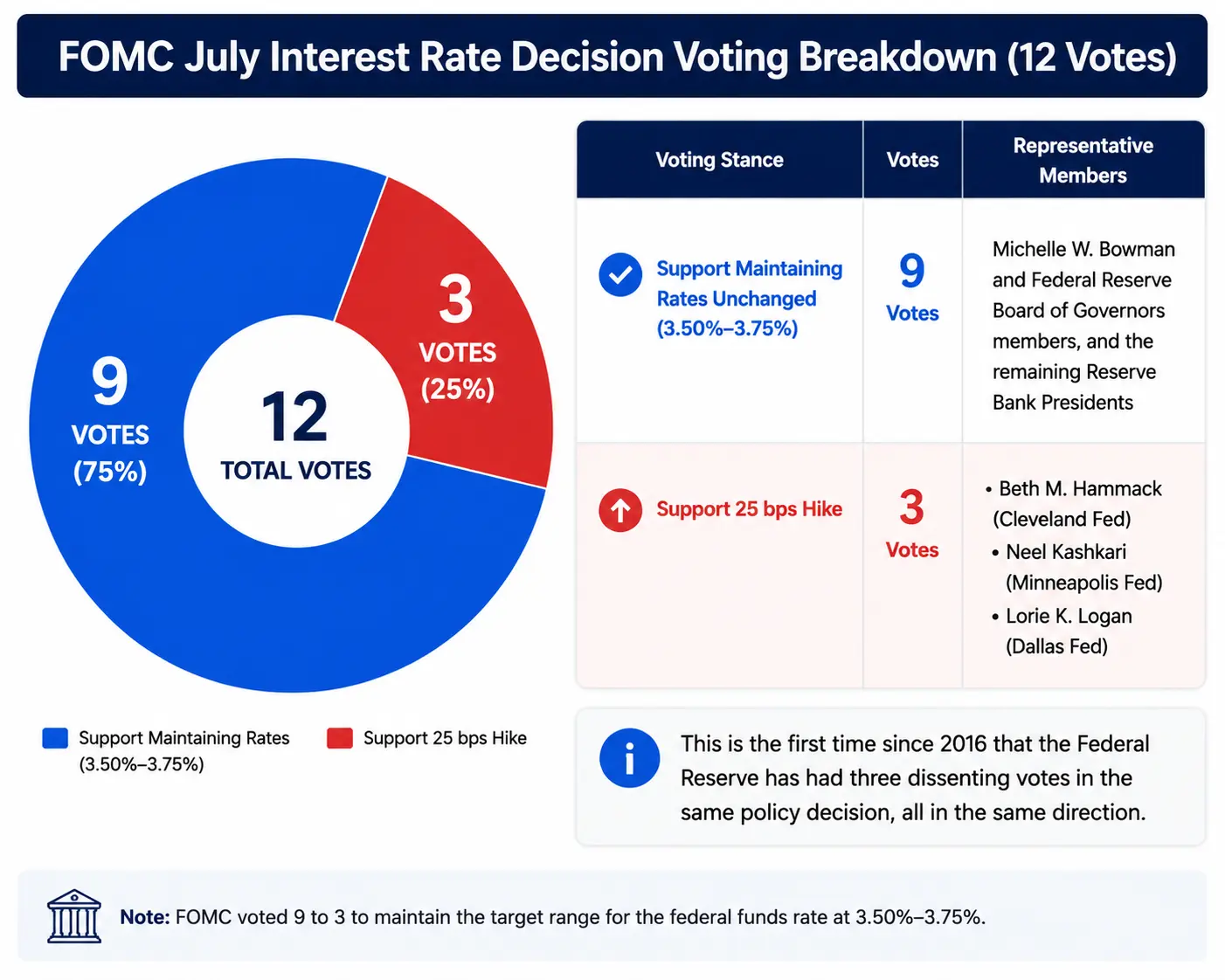Click the red up-arrow hike icon

coord(620,510)
